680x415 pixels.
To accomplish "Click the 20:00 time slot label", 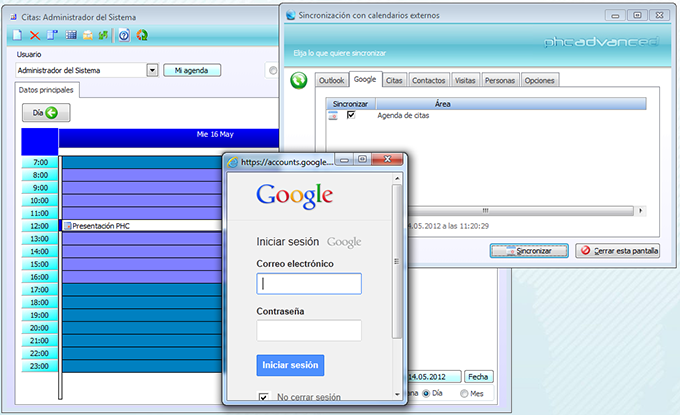I will coord(40,328).
